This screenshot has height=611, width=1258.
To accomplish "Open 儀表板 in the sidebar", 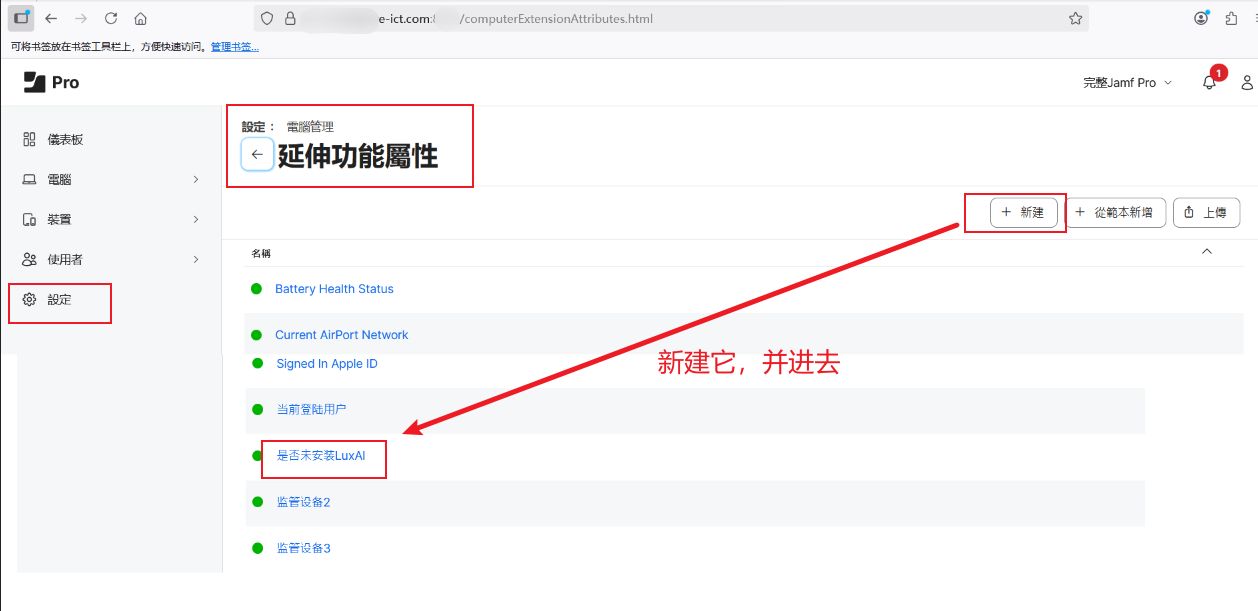I will point(65,140).
